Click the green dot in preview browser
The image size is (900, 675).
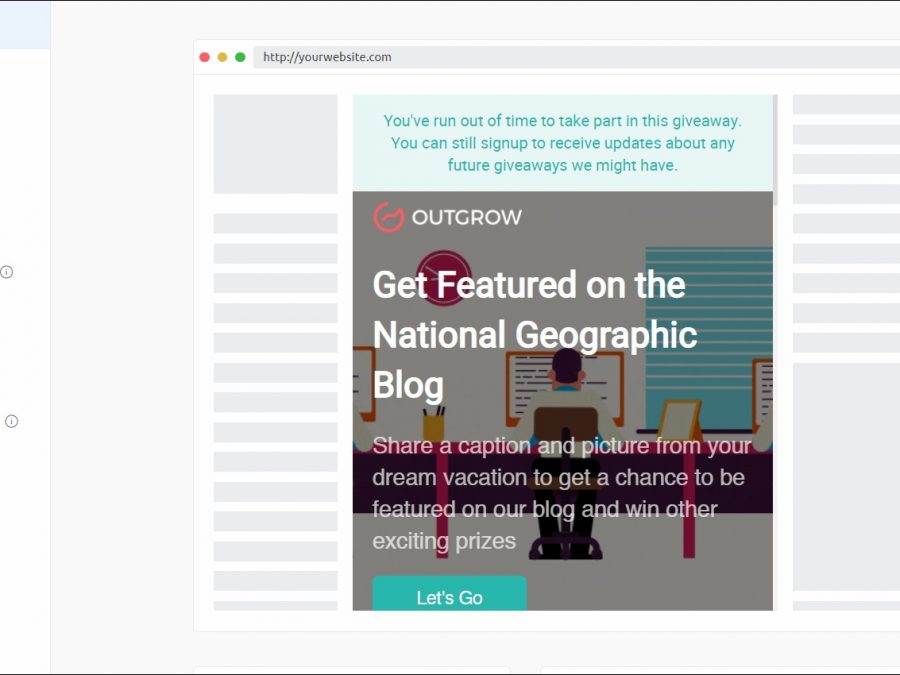[240, 57]
